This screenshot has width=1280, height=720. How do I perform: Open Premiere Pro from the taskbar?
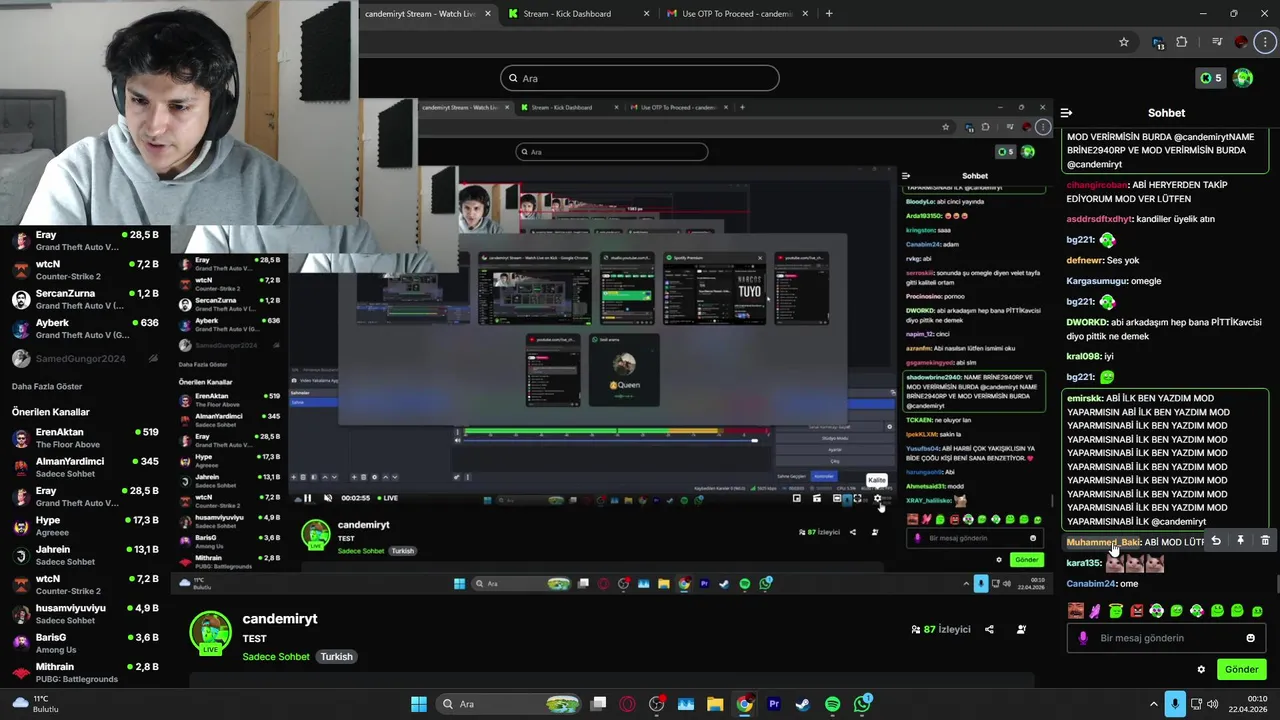[x=774, y=704]
